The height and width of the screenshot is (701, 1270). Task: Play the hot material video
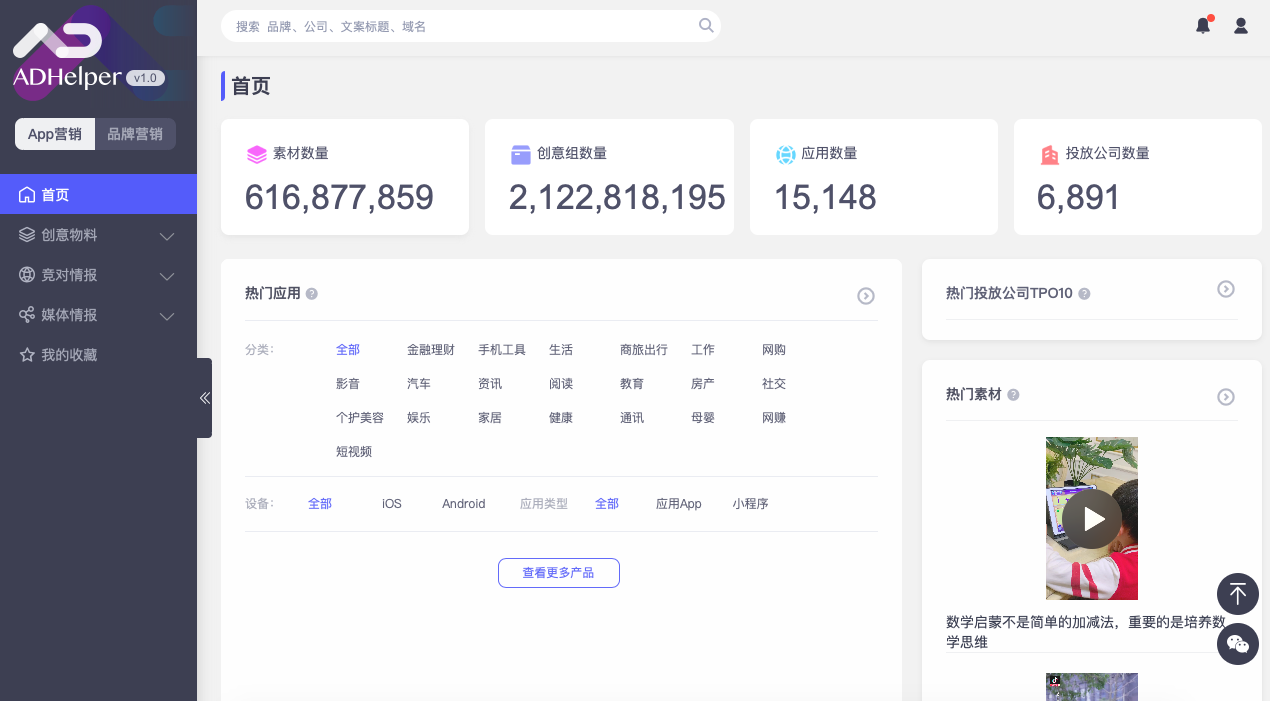coord(1091,518)
